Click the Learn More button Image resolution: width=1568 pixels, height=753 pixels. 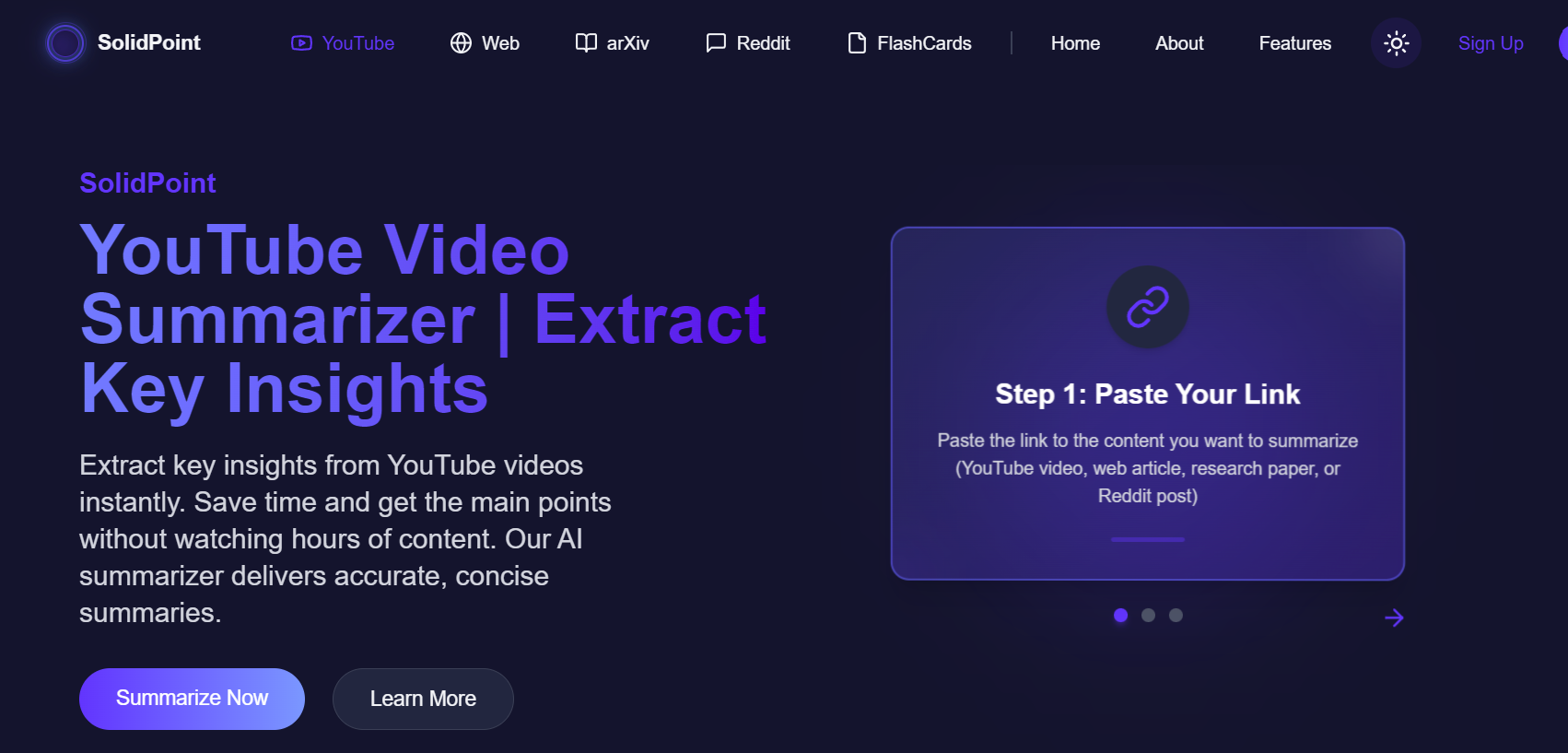[423, 699]
